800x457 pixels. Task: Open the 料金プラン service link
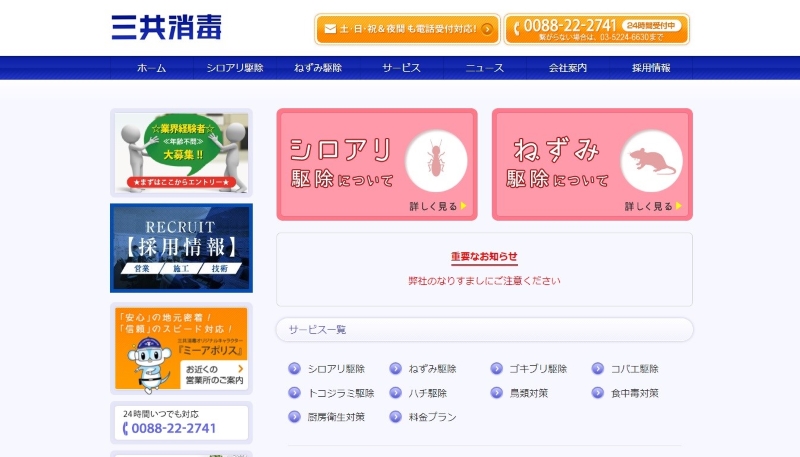coord(432,417)
